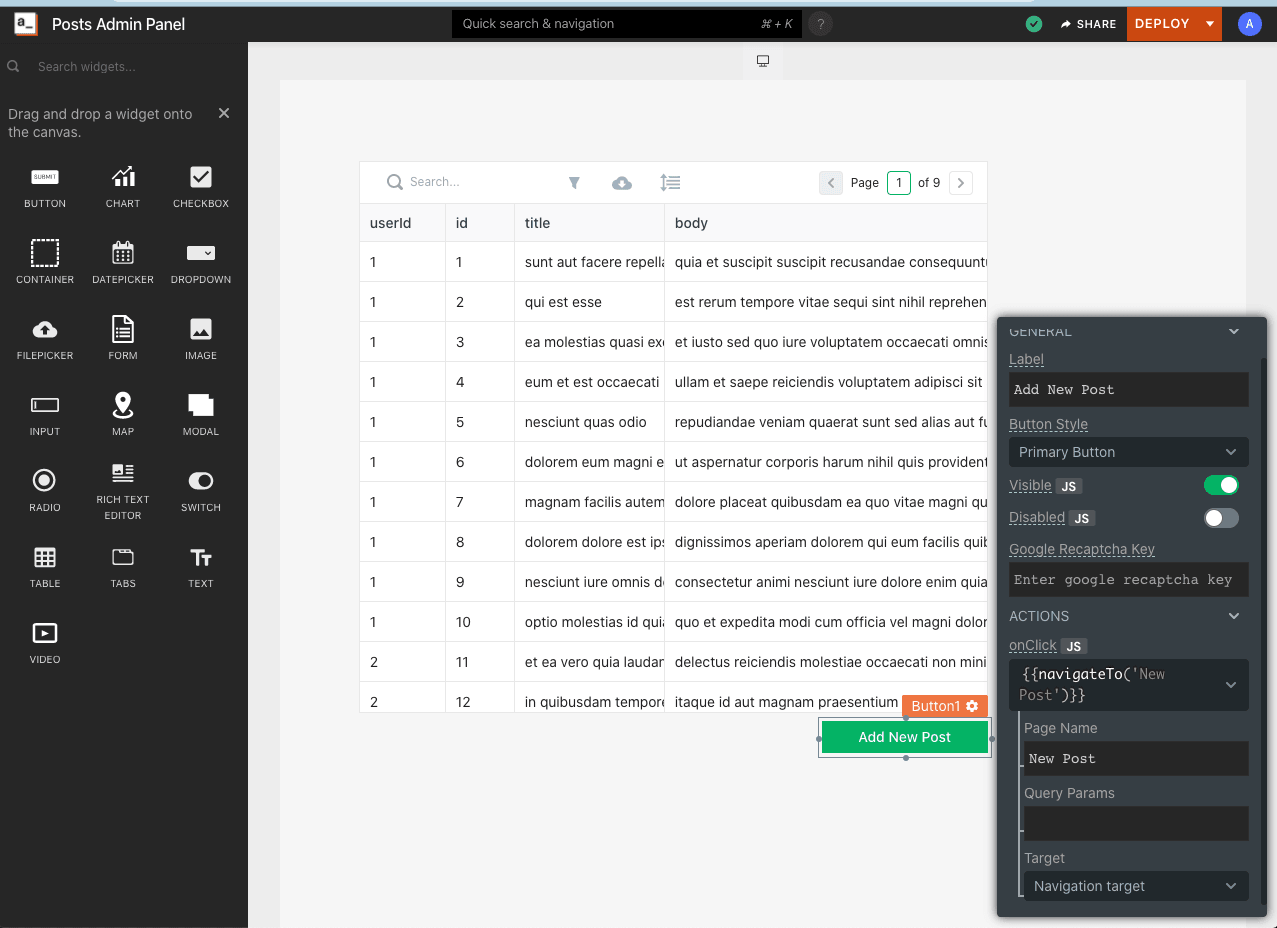The width and height of the screenshot is (1277, 928).
Task: Open the help question mark icon
Action: 820,24
